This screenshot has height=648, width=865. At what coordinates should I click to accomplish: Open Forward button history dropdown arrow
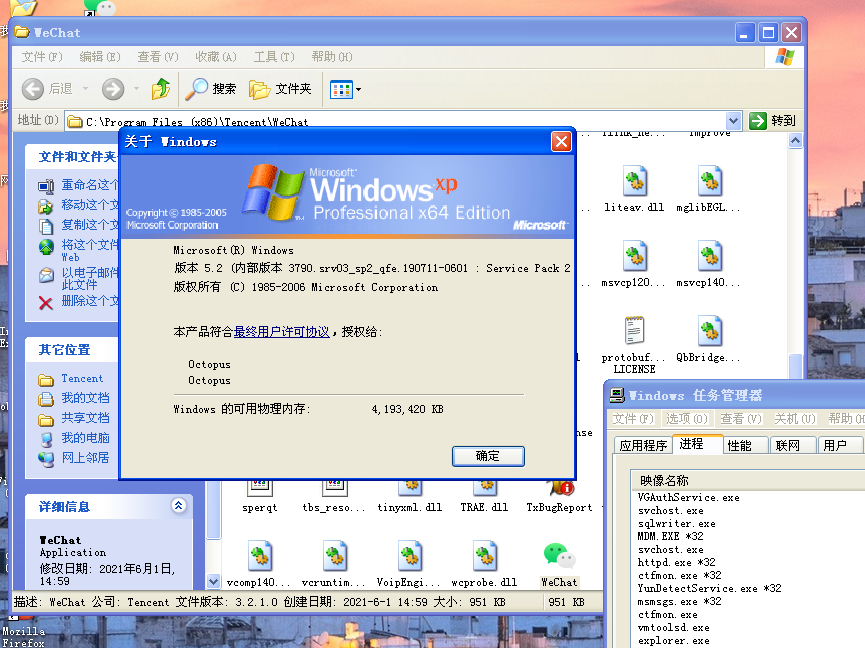(x=136, y=88)
